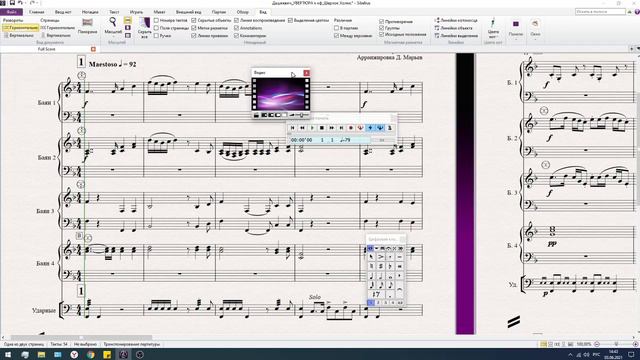The image size is (640, 360).
Task: Click the accent mark on the Keypad
Action: pyautogui.click(x=380, y=257)
